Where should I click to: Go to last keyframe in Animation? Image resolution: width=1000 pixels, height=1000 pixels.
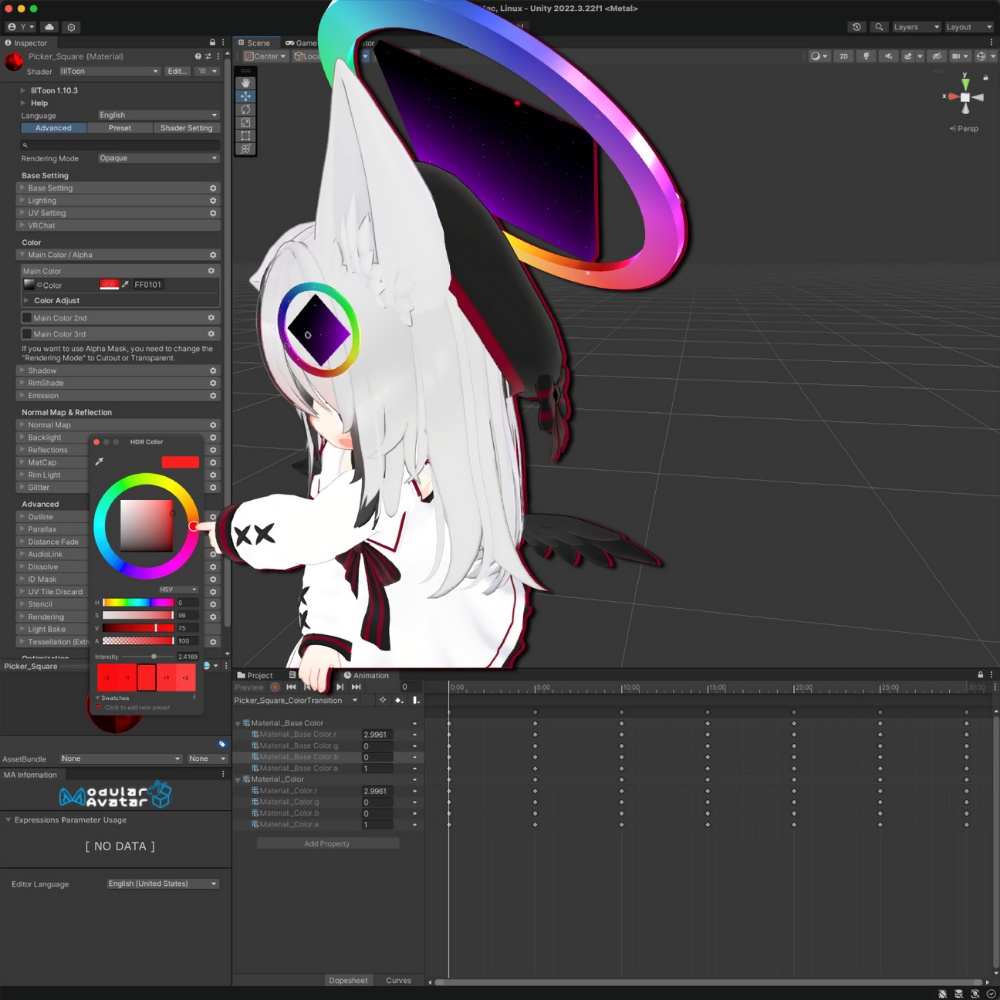point(356,687)
